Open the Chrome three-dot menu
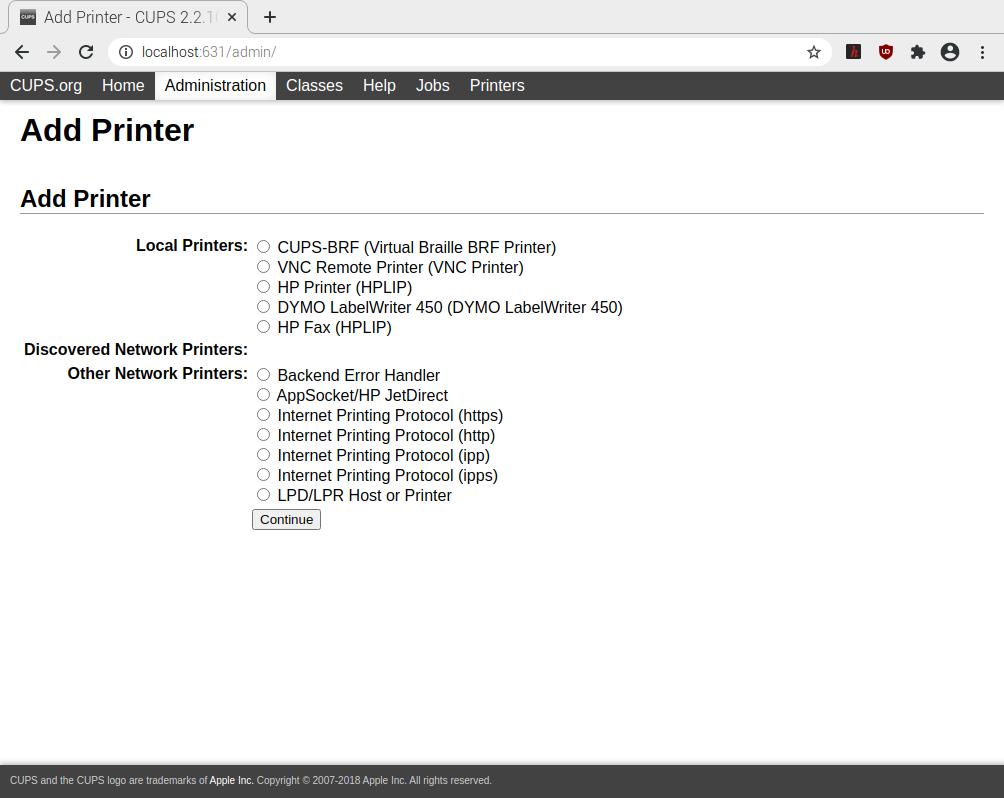1004x798 pixels. 982,52
